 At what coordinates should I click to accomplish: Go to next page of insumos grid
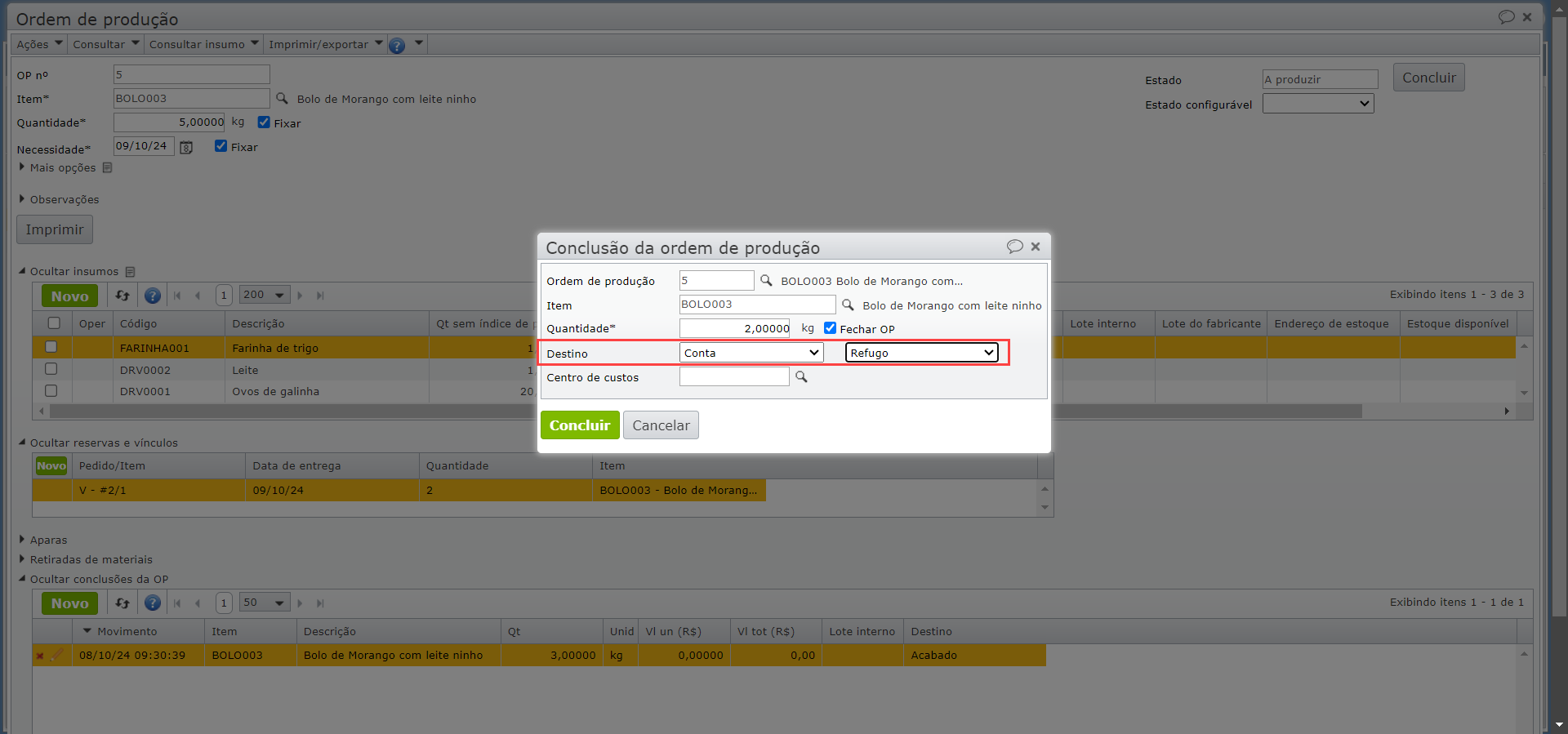(x=300, y=296)
